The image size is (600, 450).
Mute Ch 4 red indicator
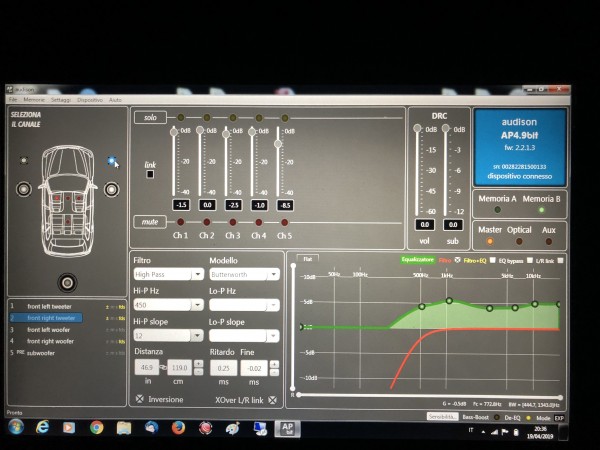coord(259,222)
